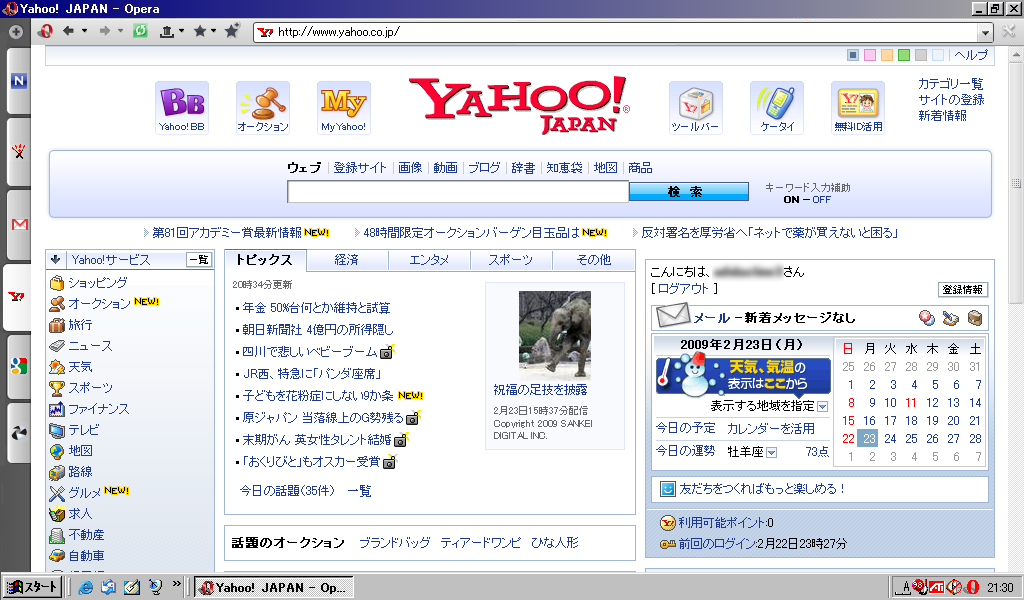Viewport: 1024px width, 600px height.
Task: Open the ヘルプ link
Action: pos(971,55)
